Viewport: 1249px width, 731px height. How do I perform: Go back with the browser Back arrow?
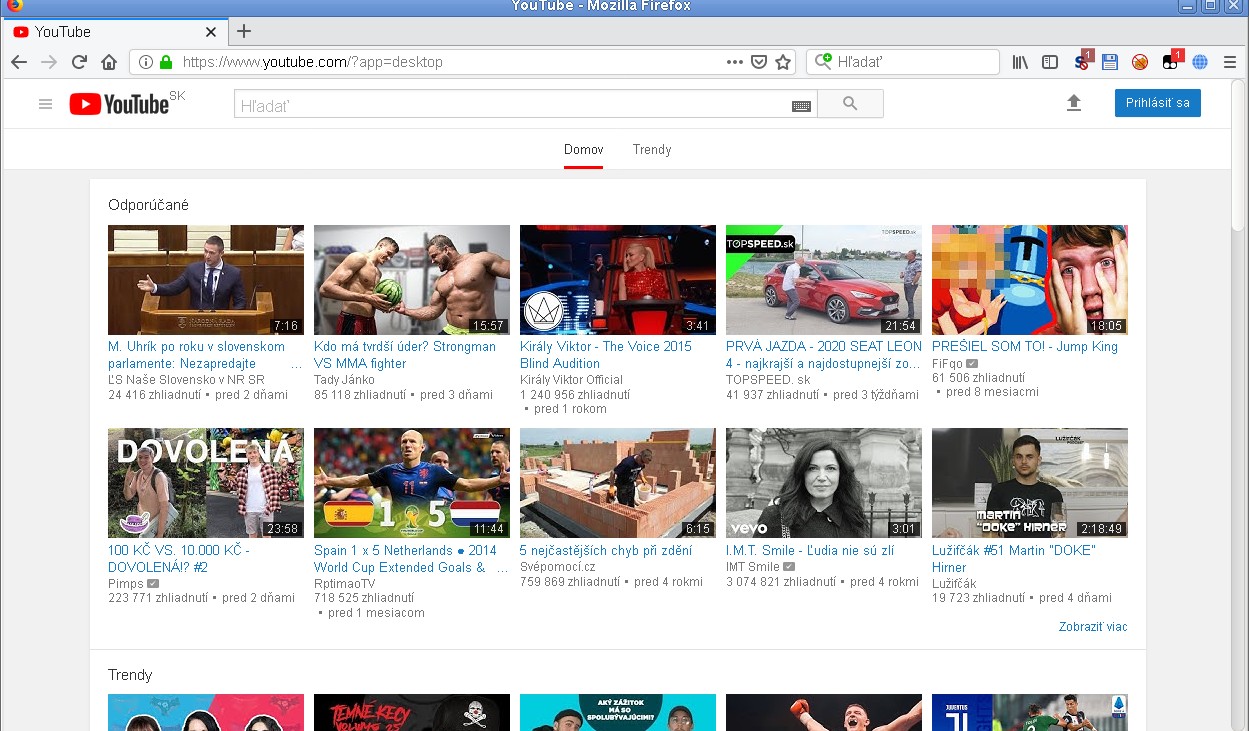pos(19,62)
